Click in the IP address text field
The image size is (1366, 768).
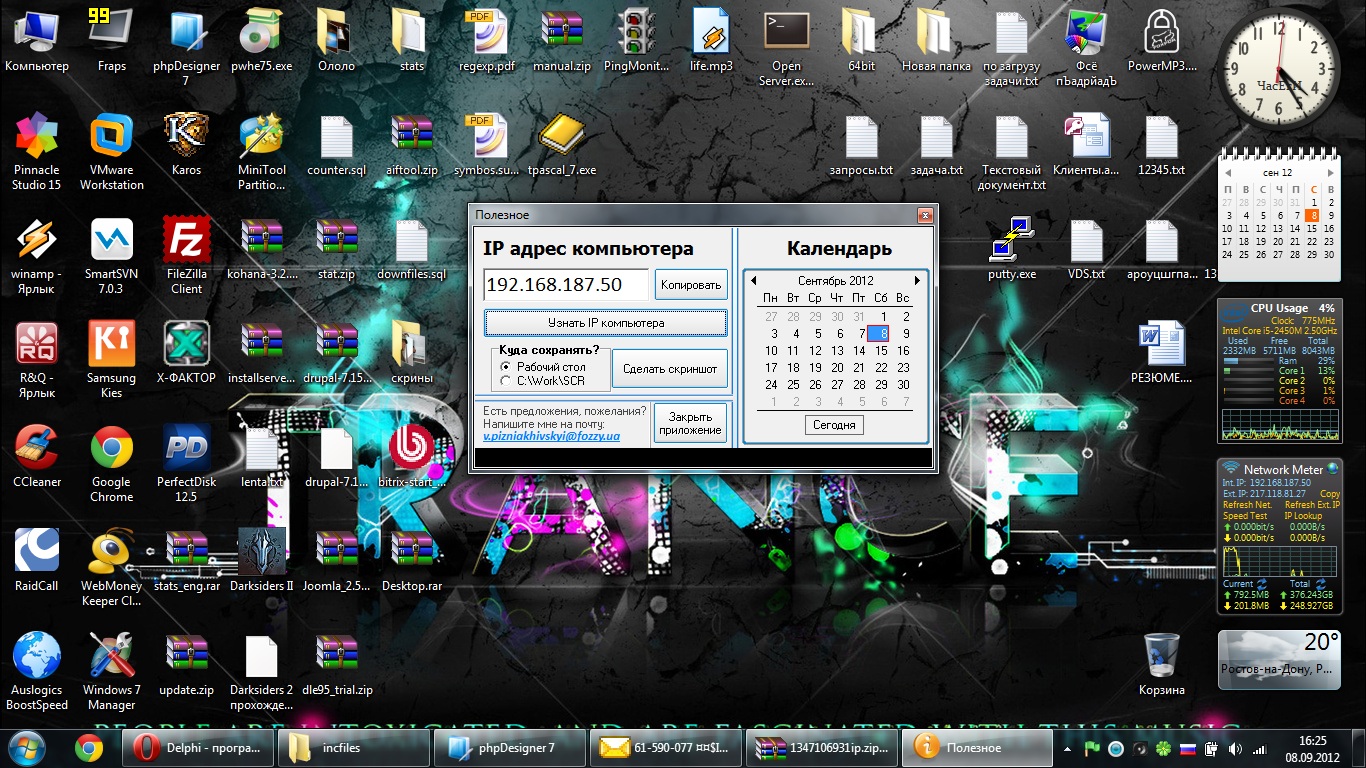[x=565, y=285]
